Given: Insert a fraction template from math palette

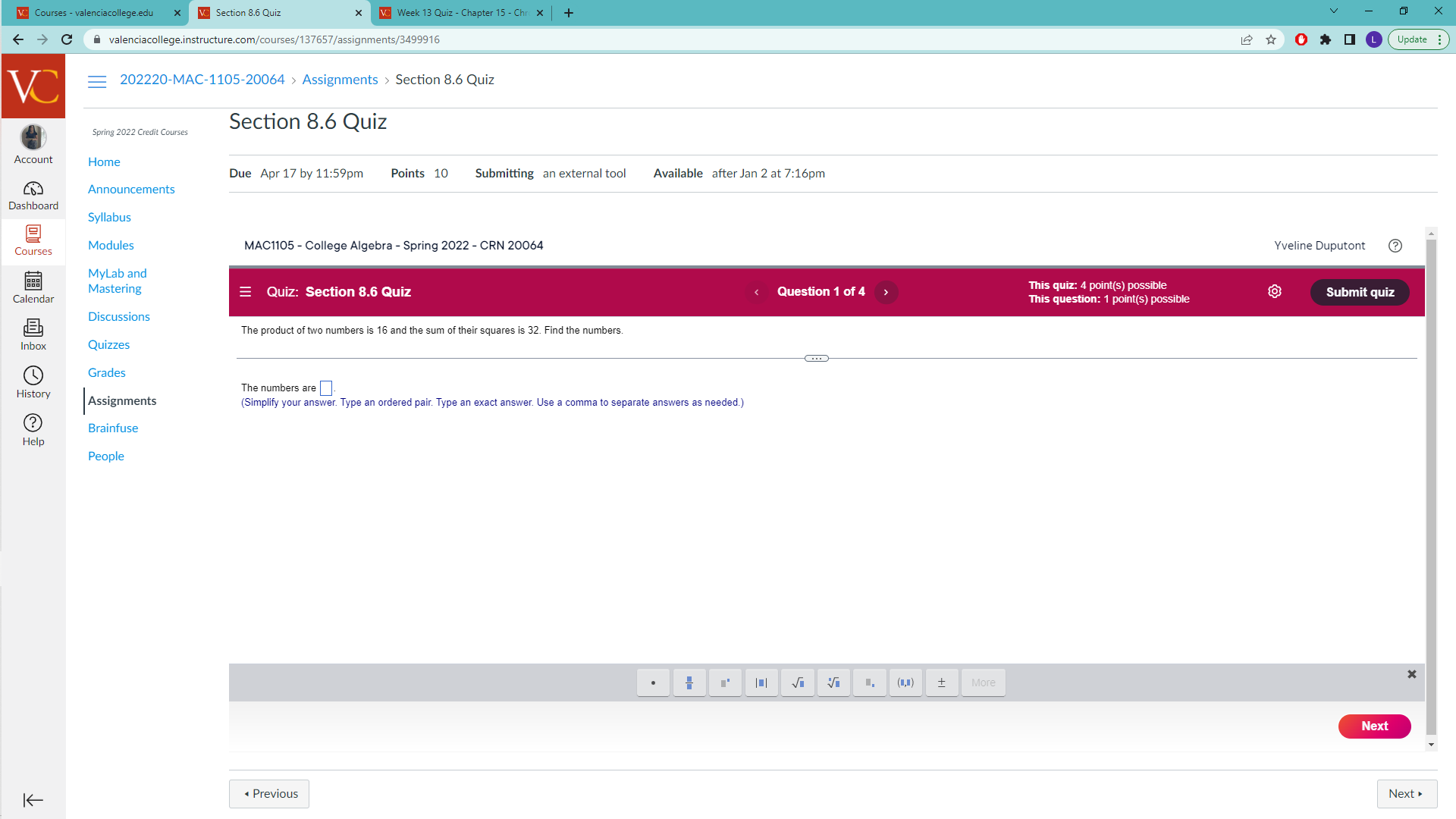Looking at the screenshot, I should tap(689, 682).
